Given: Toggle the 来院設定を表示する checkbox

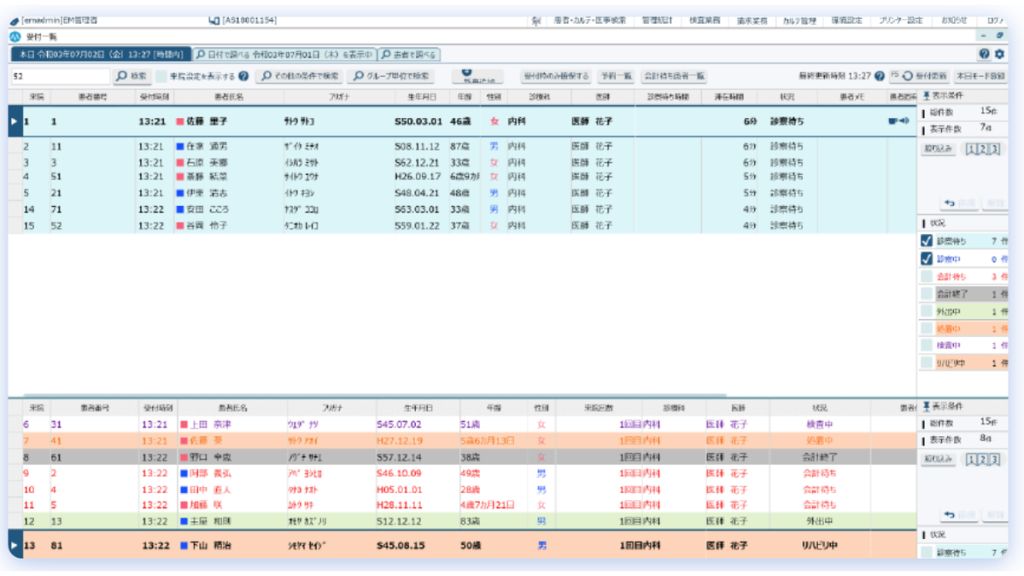Looking at the screenshot, I should (161, 76).
